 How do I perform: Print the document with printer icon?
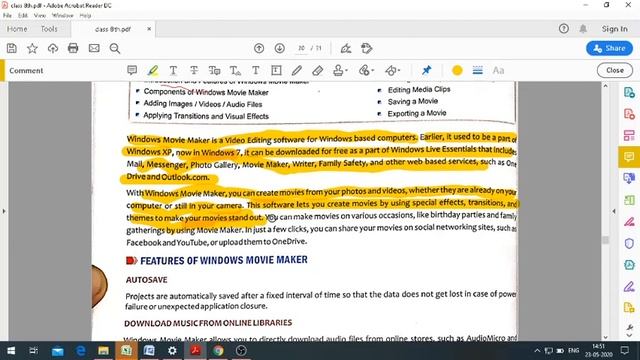[73, 48]
